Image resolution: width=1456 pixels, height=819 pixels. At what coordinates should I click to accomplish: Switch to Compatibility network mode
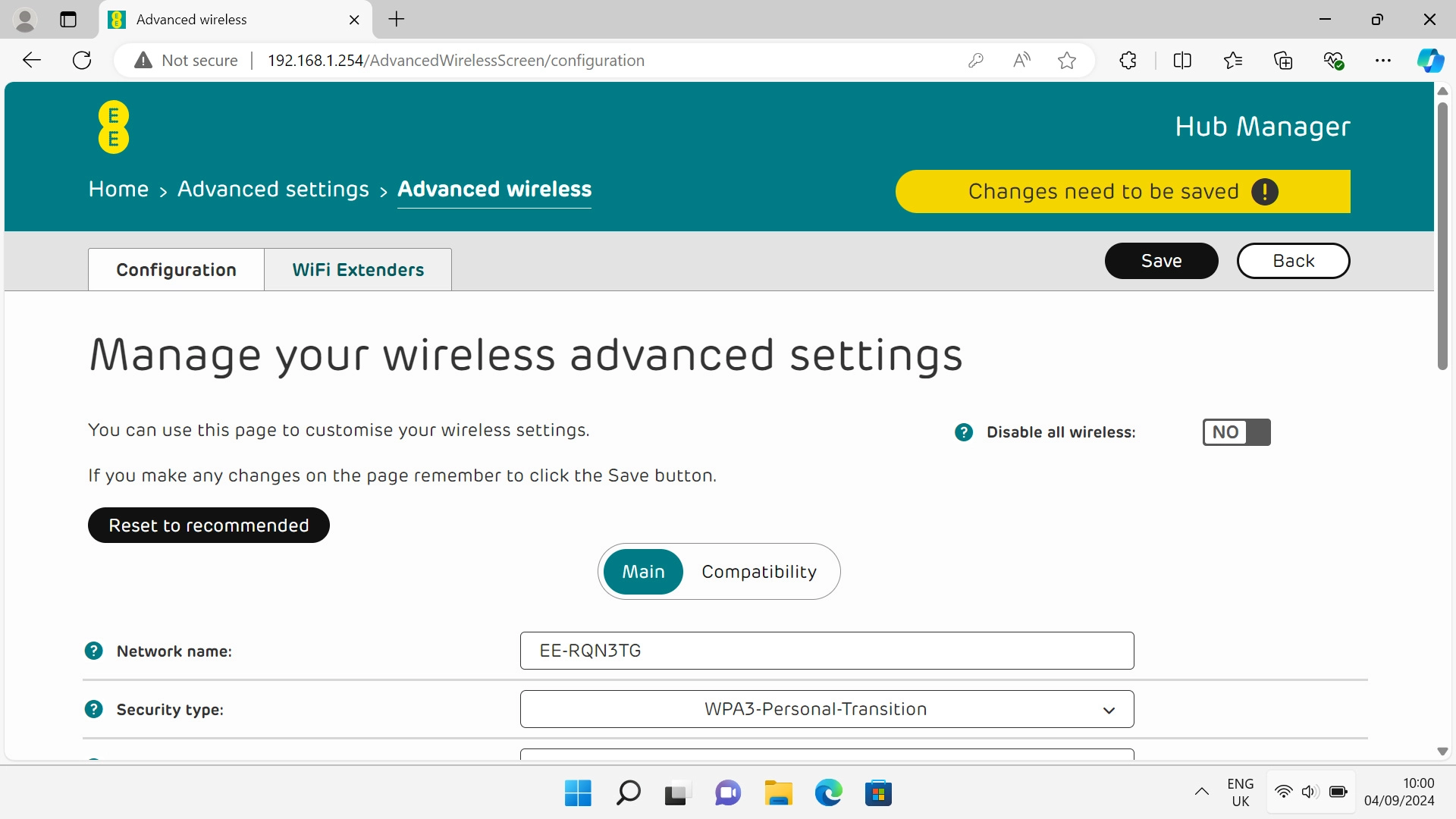tap(758, 572)
